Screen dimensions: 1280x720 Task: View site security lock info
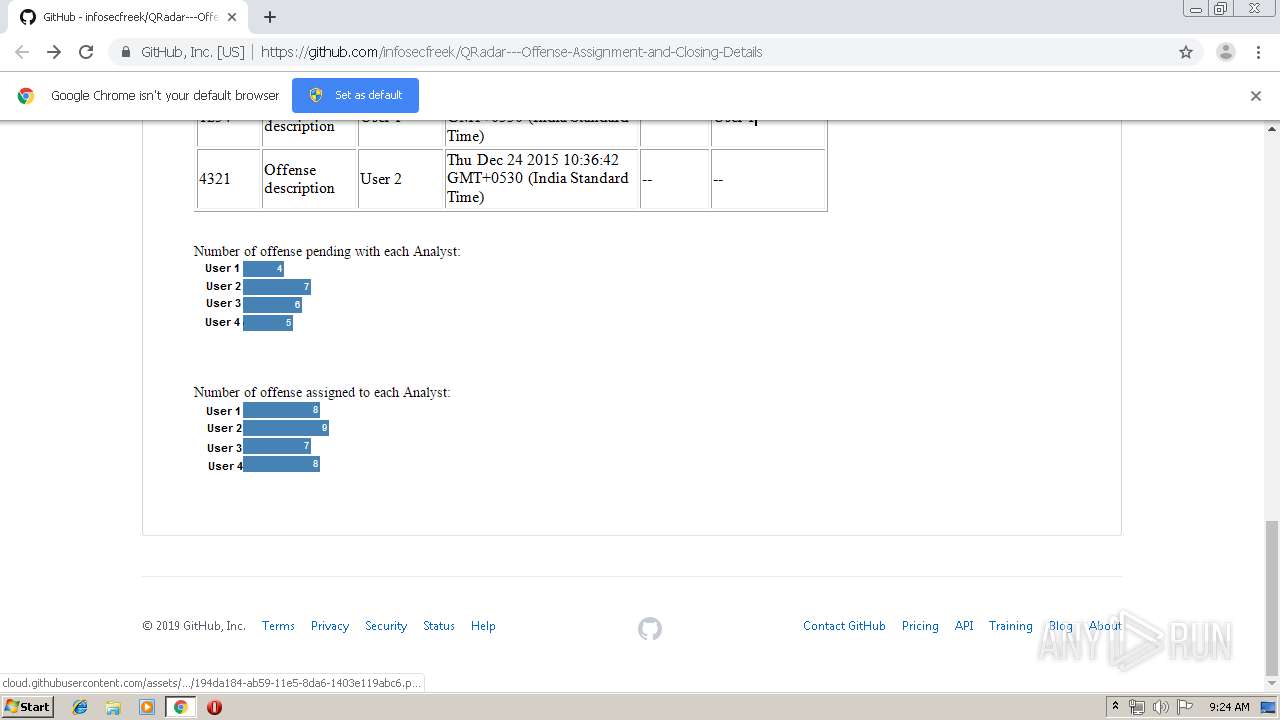coord(126,52)
